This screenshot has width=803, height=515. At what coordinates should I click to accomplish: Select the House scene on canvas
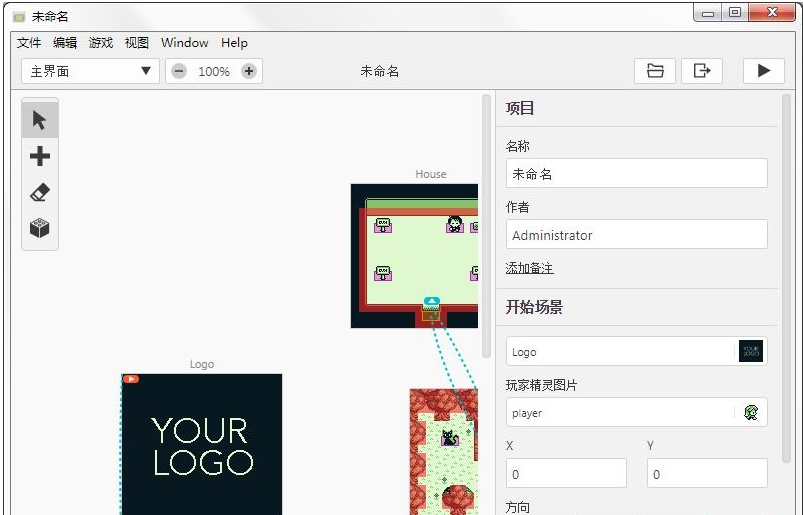coord(414,256)
